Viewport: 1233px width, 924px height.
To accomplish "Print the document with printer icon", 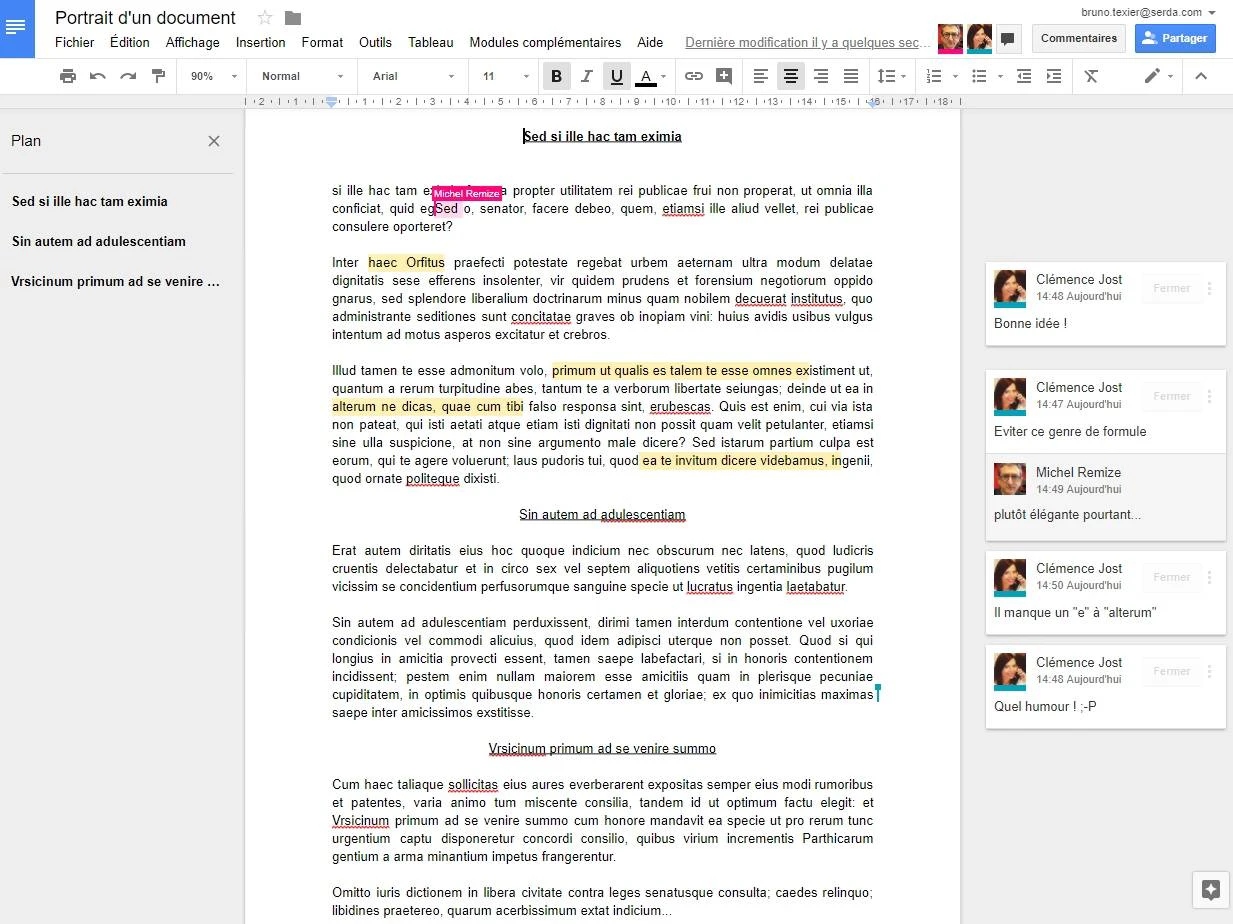I will [67, 76].
